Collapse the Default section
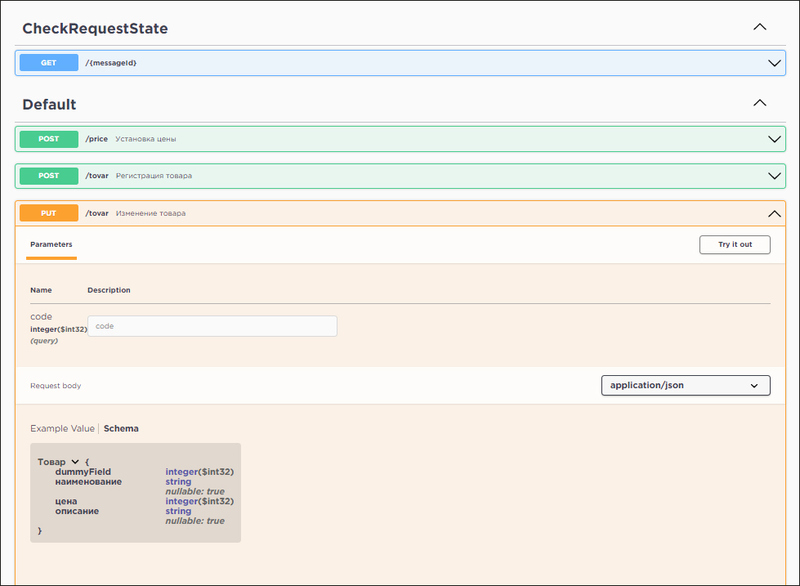 click(x=758, y=103)
